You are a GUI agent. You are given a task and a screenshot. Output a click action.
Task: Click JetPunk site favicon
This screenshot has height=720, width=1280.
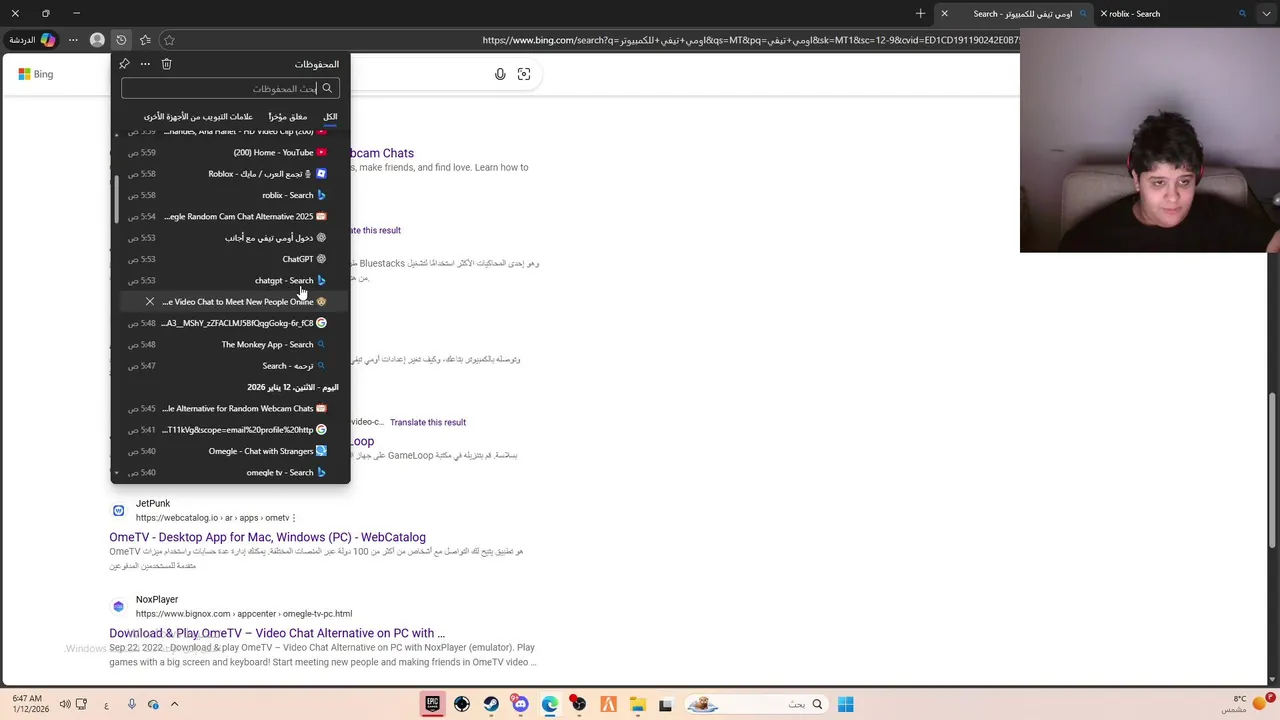118,510
